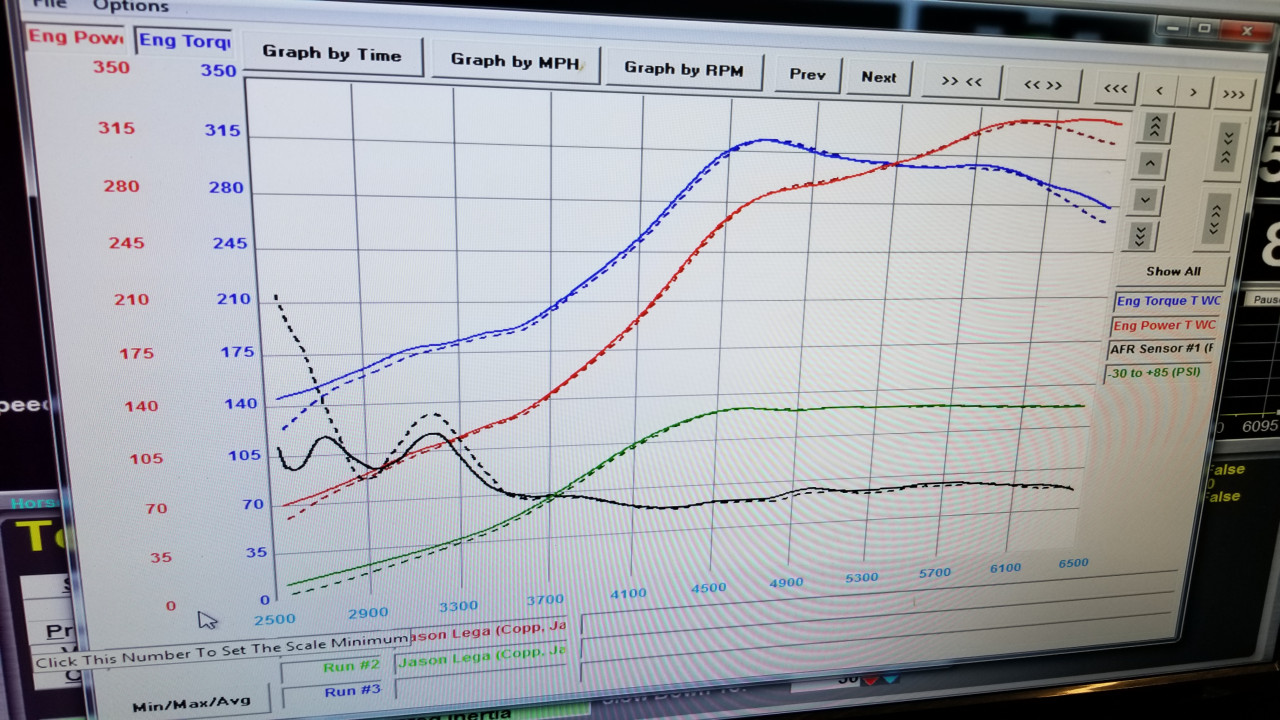Image resolution: width=1280 pixels, height=720 pixels.
Task: Click the double up-chevron vertical button
Action: pos(1154,127)
